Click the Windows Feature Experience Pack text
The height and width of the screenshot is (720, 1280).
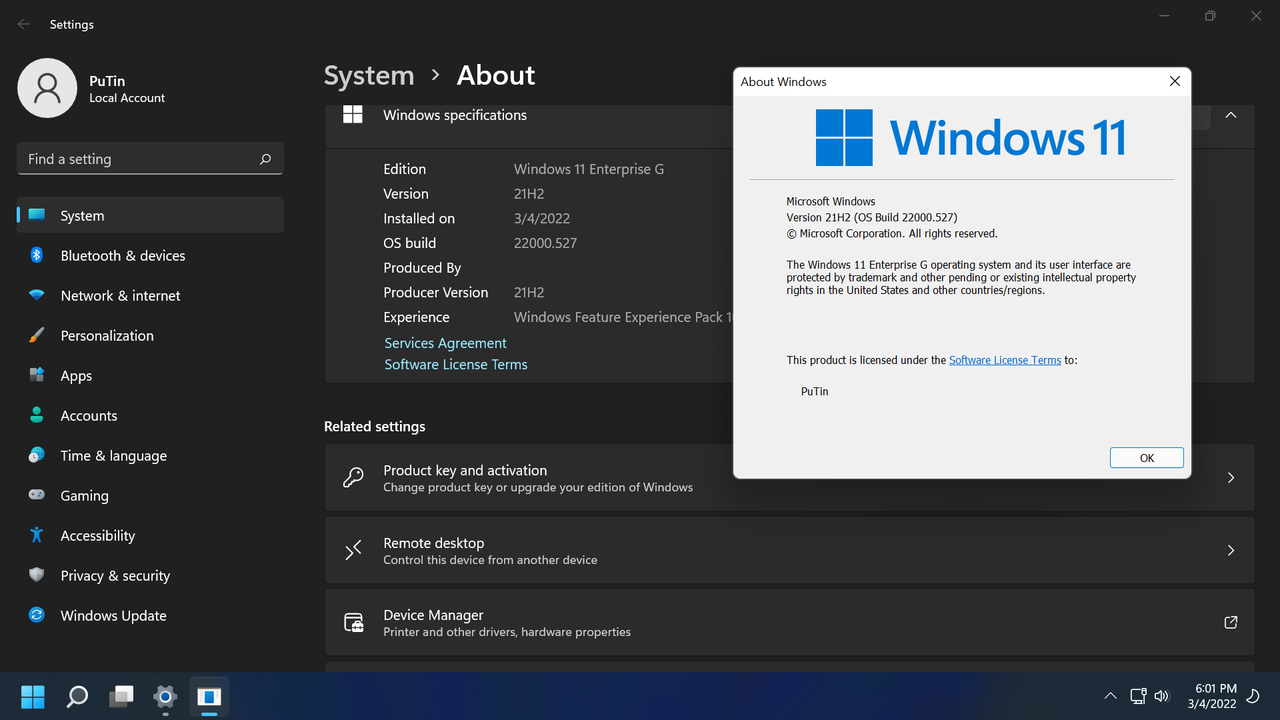623,317
